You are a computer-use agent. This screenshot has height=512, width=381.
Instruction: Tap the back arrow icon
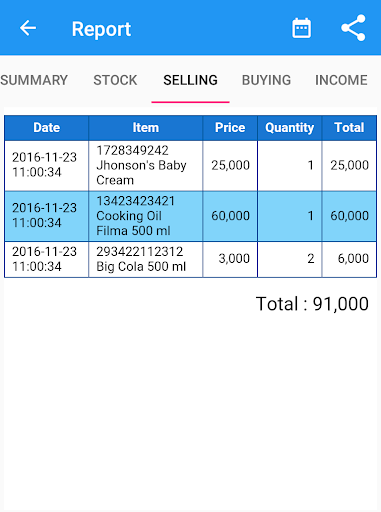(x=28, y=28)
